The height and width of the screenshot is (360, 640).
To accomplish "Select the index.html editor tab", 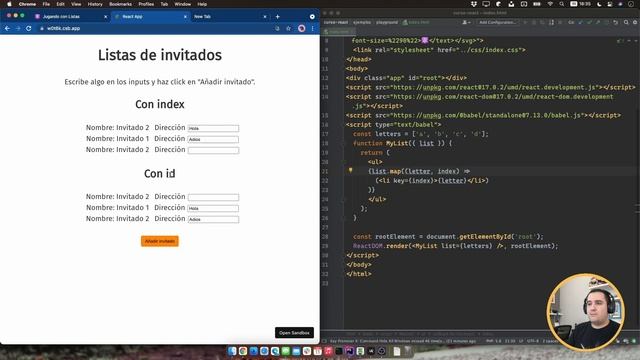I will click(339, 31).
